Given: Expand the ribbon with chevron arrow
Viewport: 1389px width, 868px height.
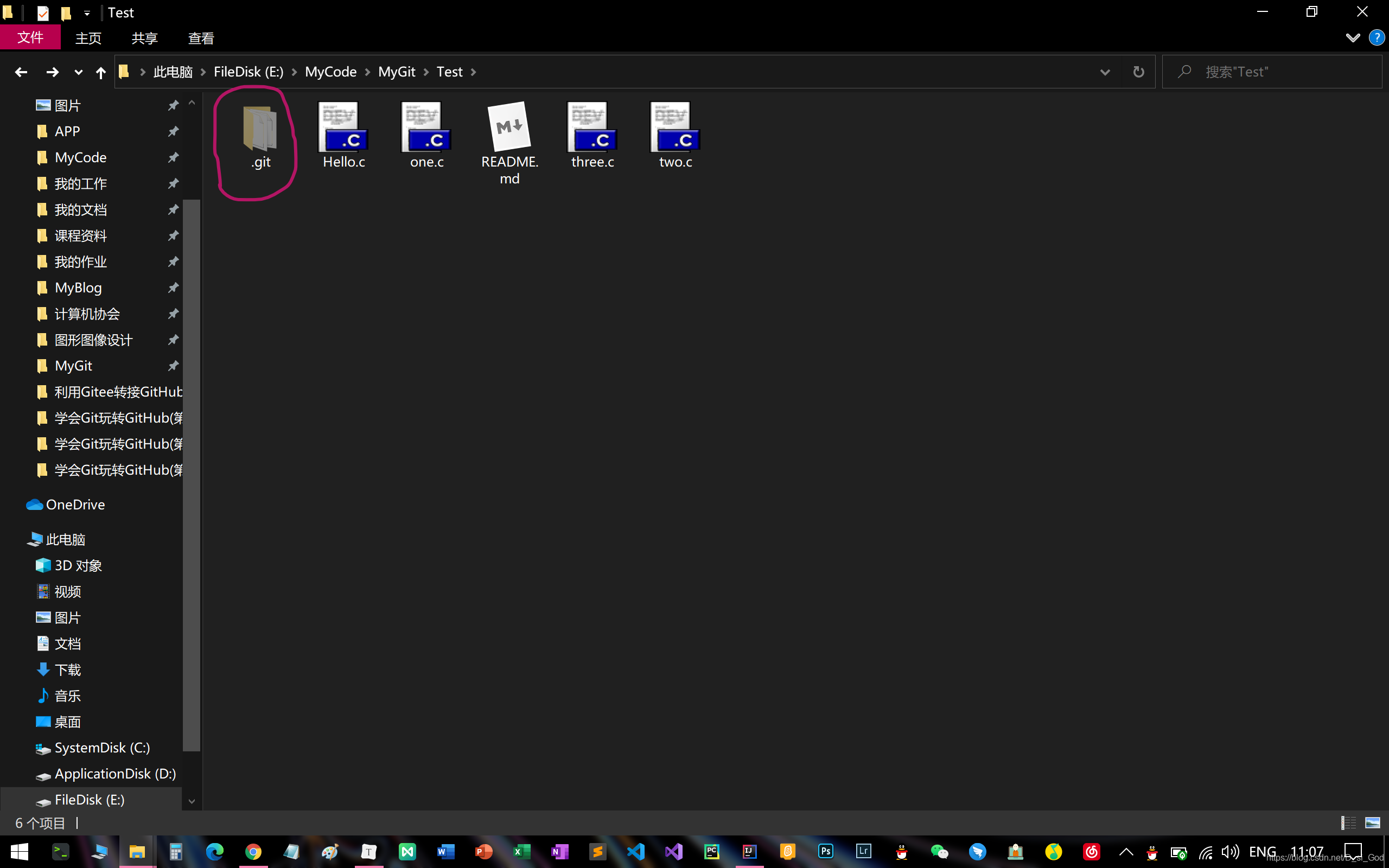Looking at the screenshot, I should [x=1352, y=38].
